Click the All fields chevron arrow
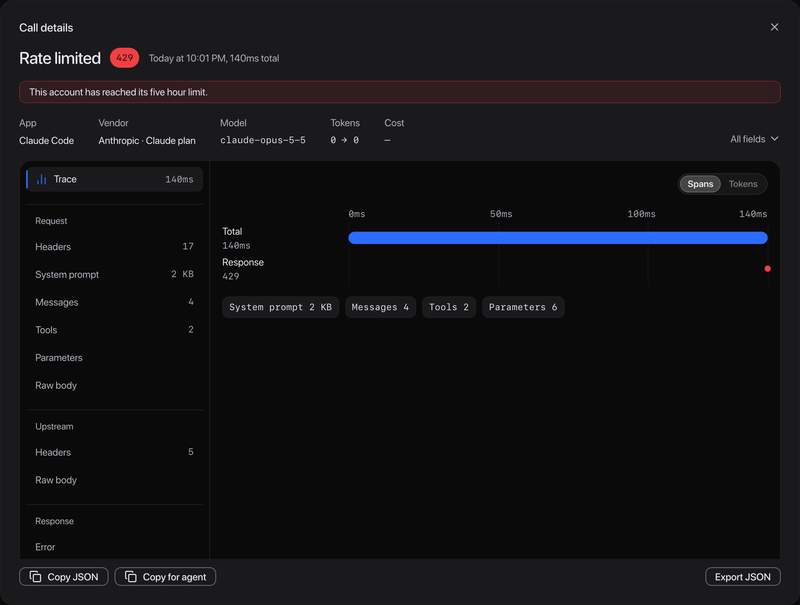The image size is (800, 605). coord(774,139)
